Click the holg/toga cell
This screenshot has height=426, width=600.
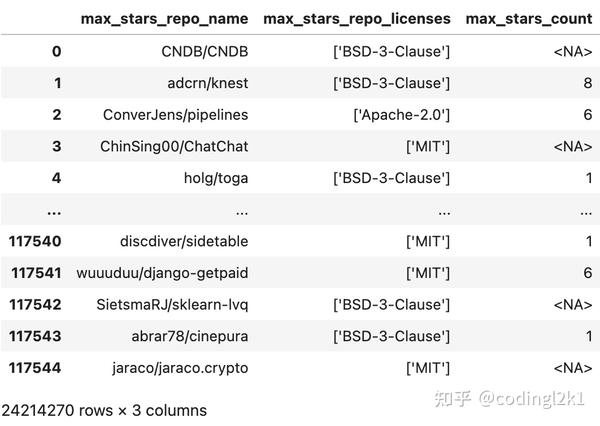pyautogui.click(x=216, y=178)
